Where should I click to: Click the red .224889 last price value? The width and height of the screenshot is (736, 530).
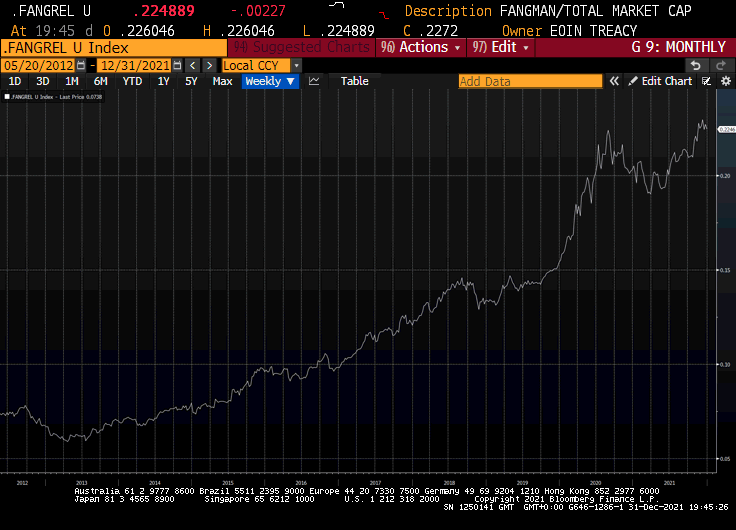[x=164, y=11]
